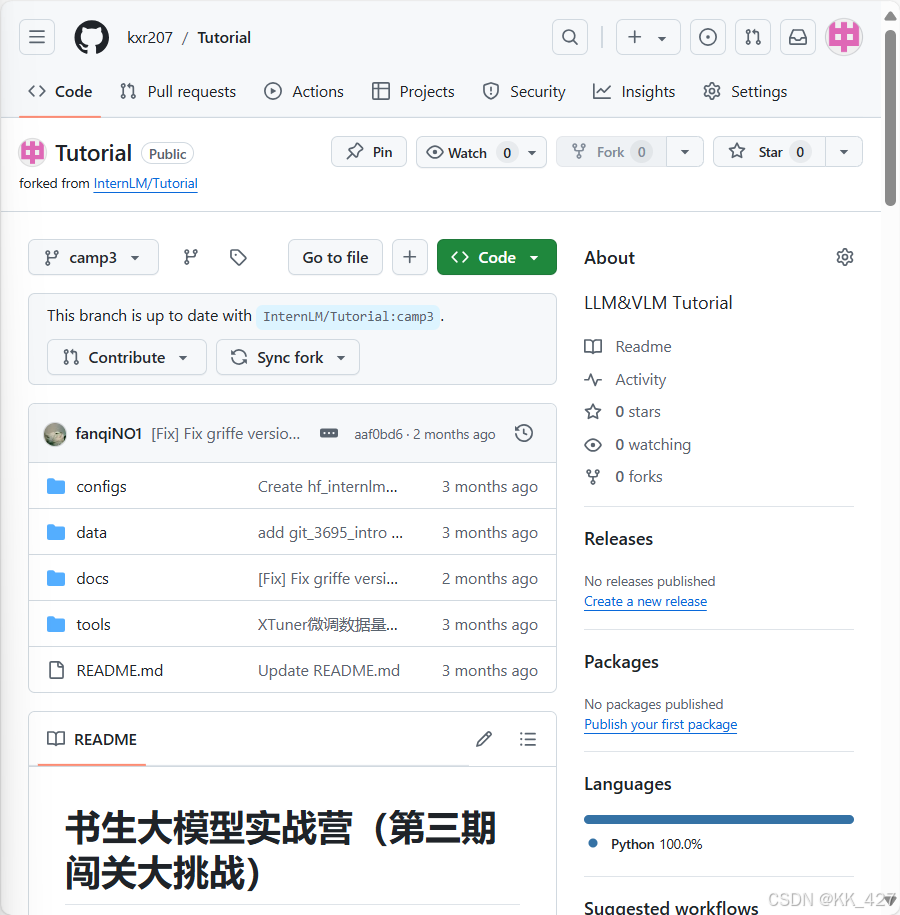
Task: Click Create a new release link
Action: (646, 602)
